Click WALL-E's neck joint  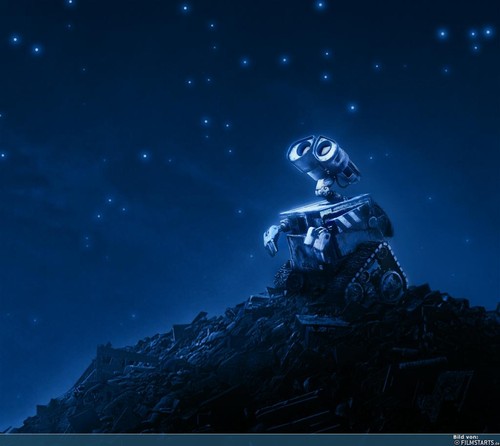coord(323,189)
